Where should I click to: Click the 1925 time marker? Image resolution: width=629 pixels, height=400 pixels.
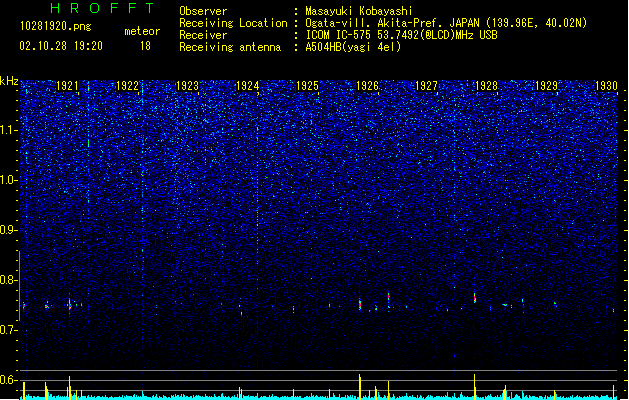pyautogui.click(x=307, y=86)
